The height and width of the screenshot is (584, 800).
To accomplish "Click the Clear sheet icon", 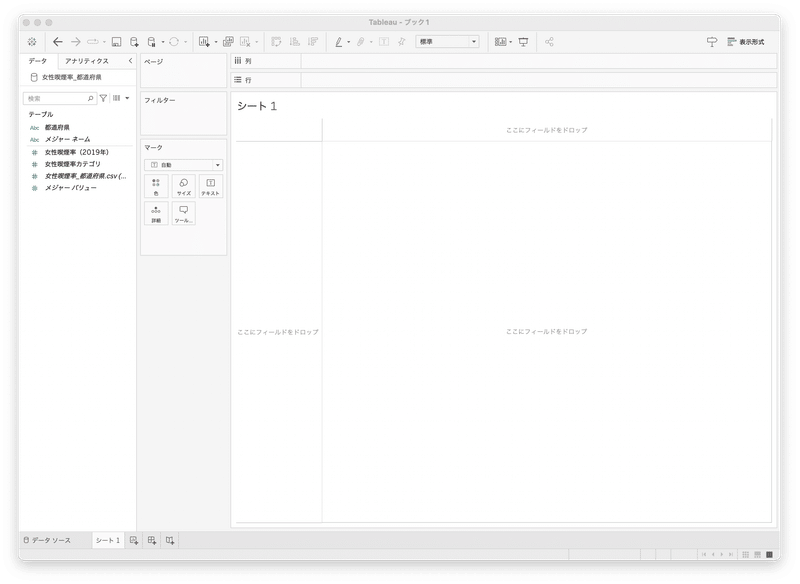I will tap(245, 42).
